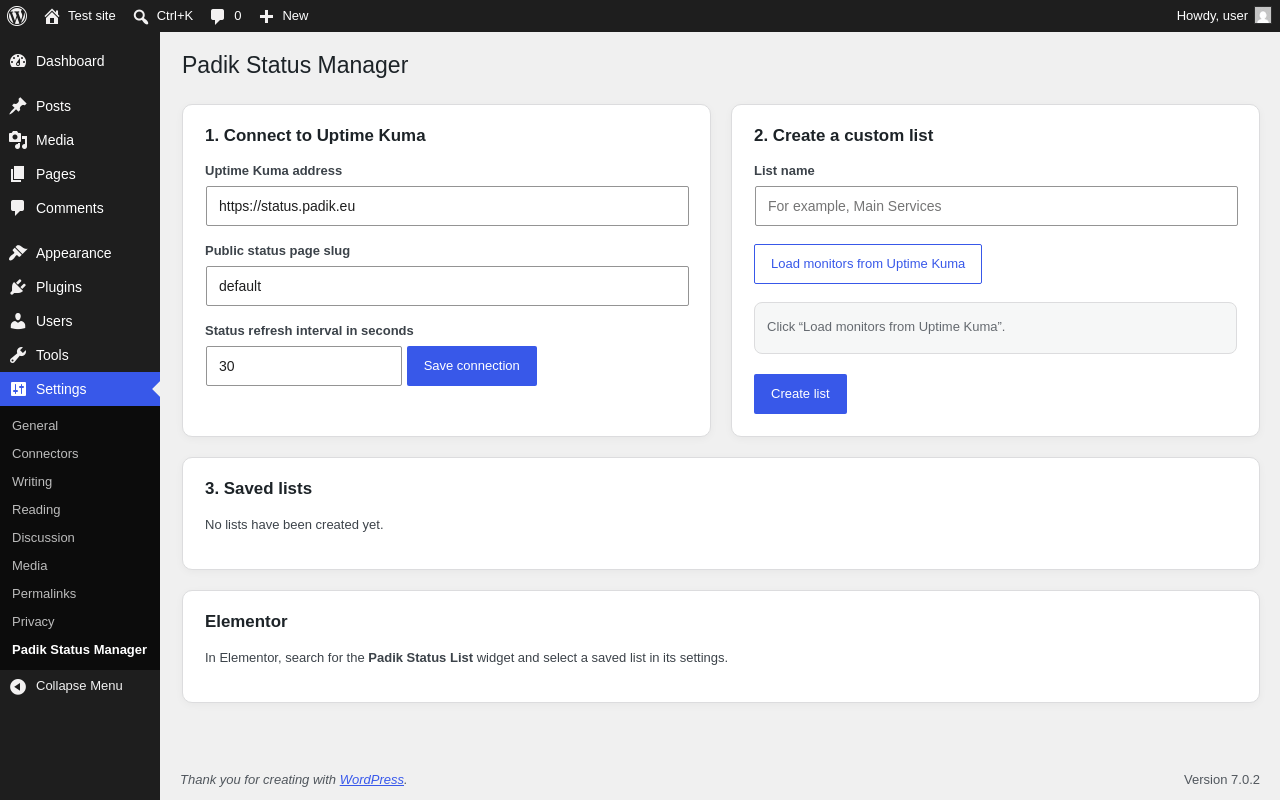Open the Dashboard menu item
This screenshot has width=1280, height=800.
coord(80,61)
